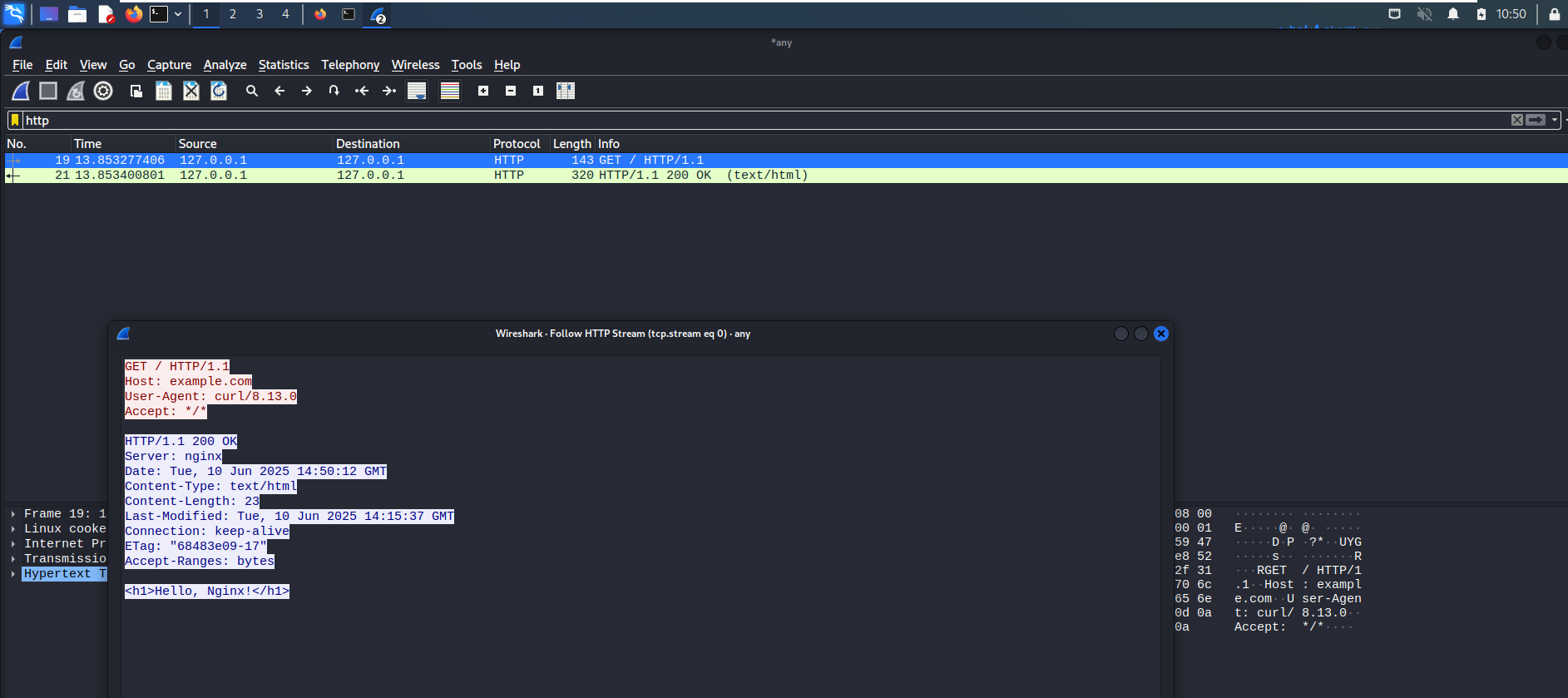Open Find a packet magnifier
The image size is (1568, 698).
pyautogui.click(x=252, y=91)
